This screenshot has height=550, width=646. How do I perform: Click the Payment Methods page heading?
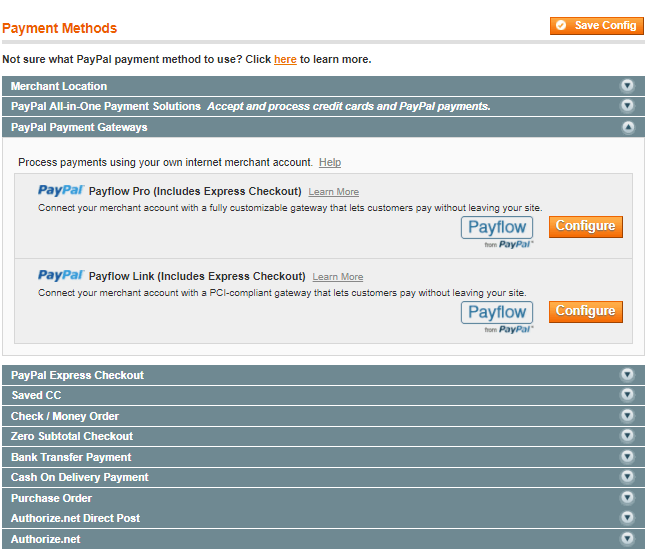[x=60, y=28]
